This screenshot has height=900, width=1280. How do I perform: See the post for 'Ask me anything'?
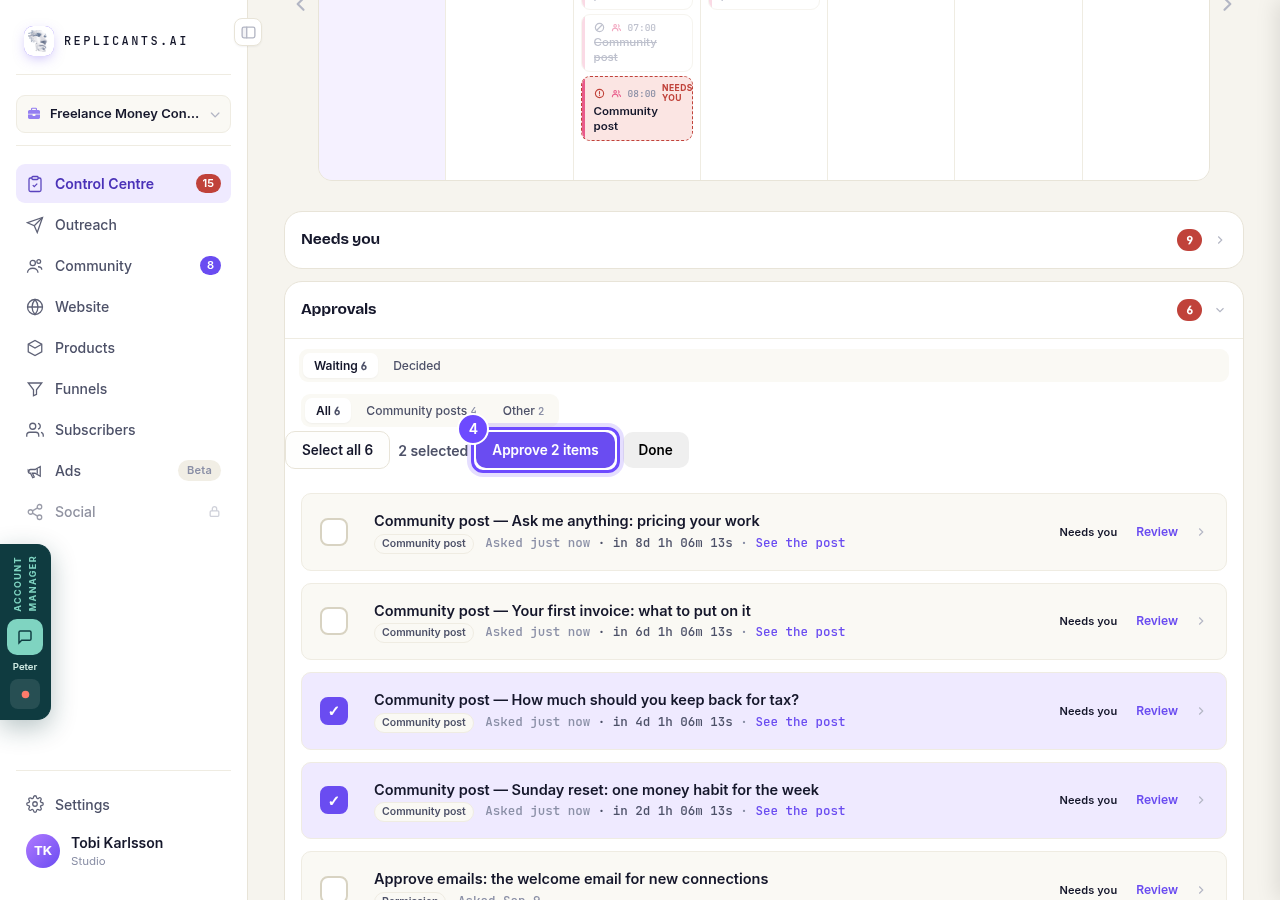click(800, 543)
